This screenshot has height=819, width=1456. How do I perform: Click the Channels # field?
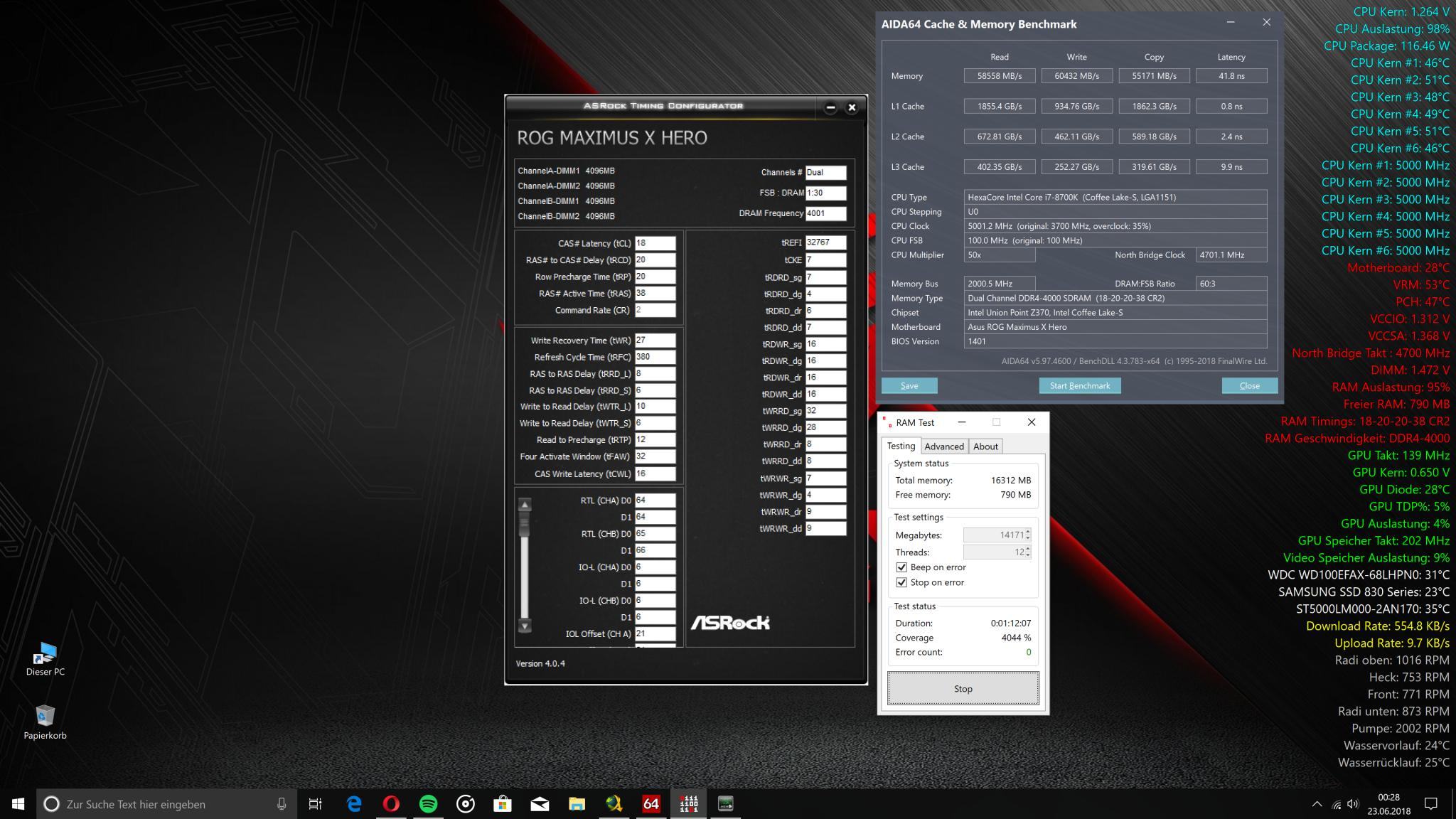point(825,172)
